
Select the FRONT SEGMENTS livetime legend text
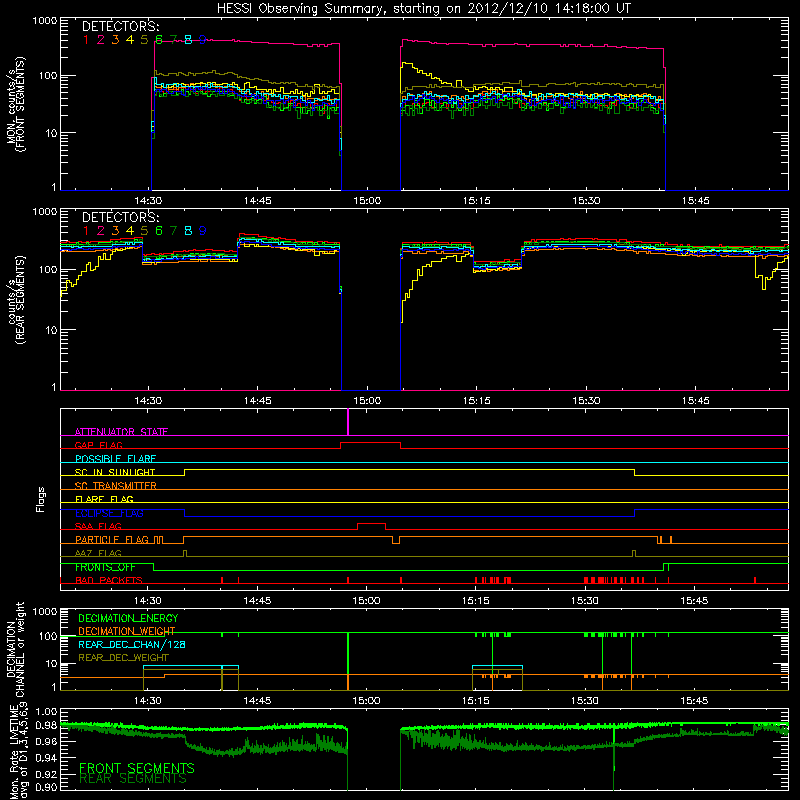(137, 768)
